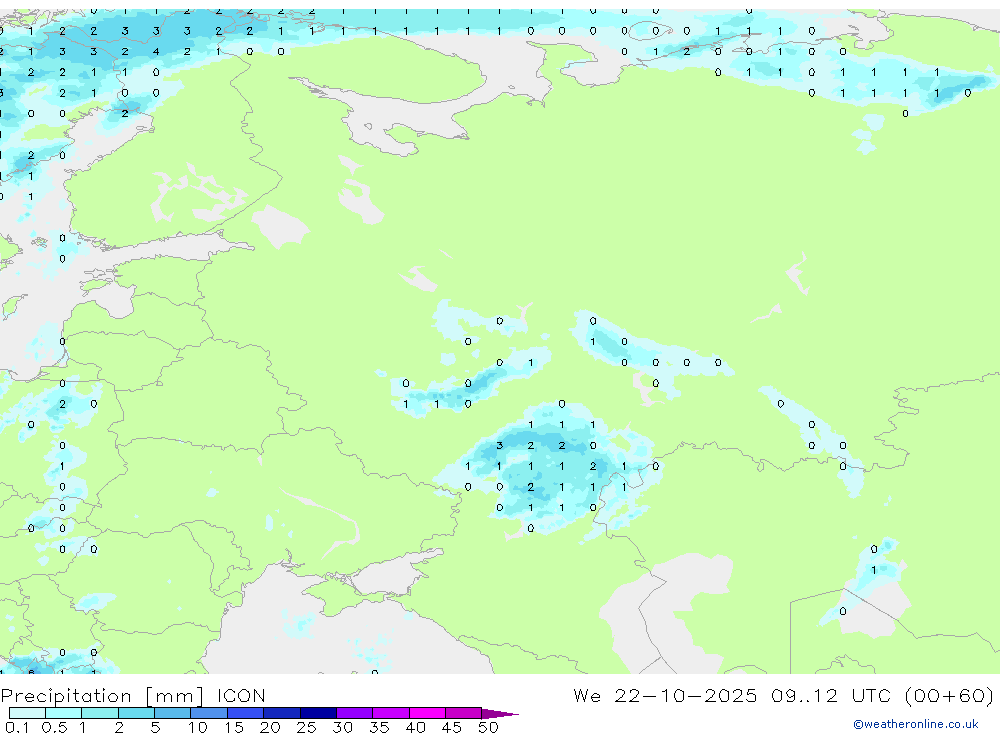Click the legend label "20"
Image resolution: width=1000 pixels, height=733 pixels.
click(270, 727)
